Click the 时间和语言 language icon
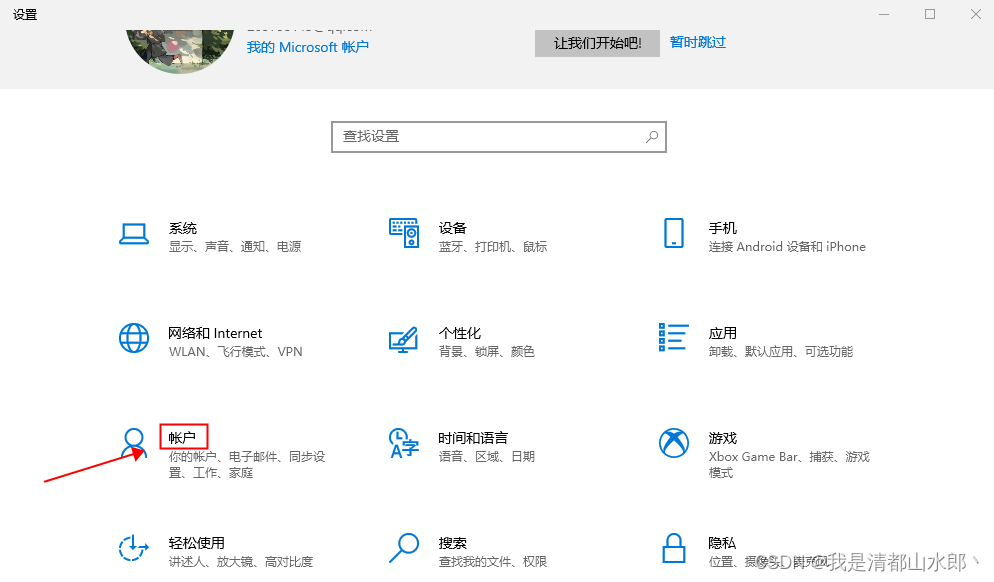994x582 pixels. [x=403, y=444]
